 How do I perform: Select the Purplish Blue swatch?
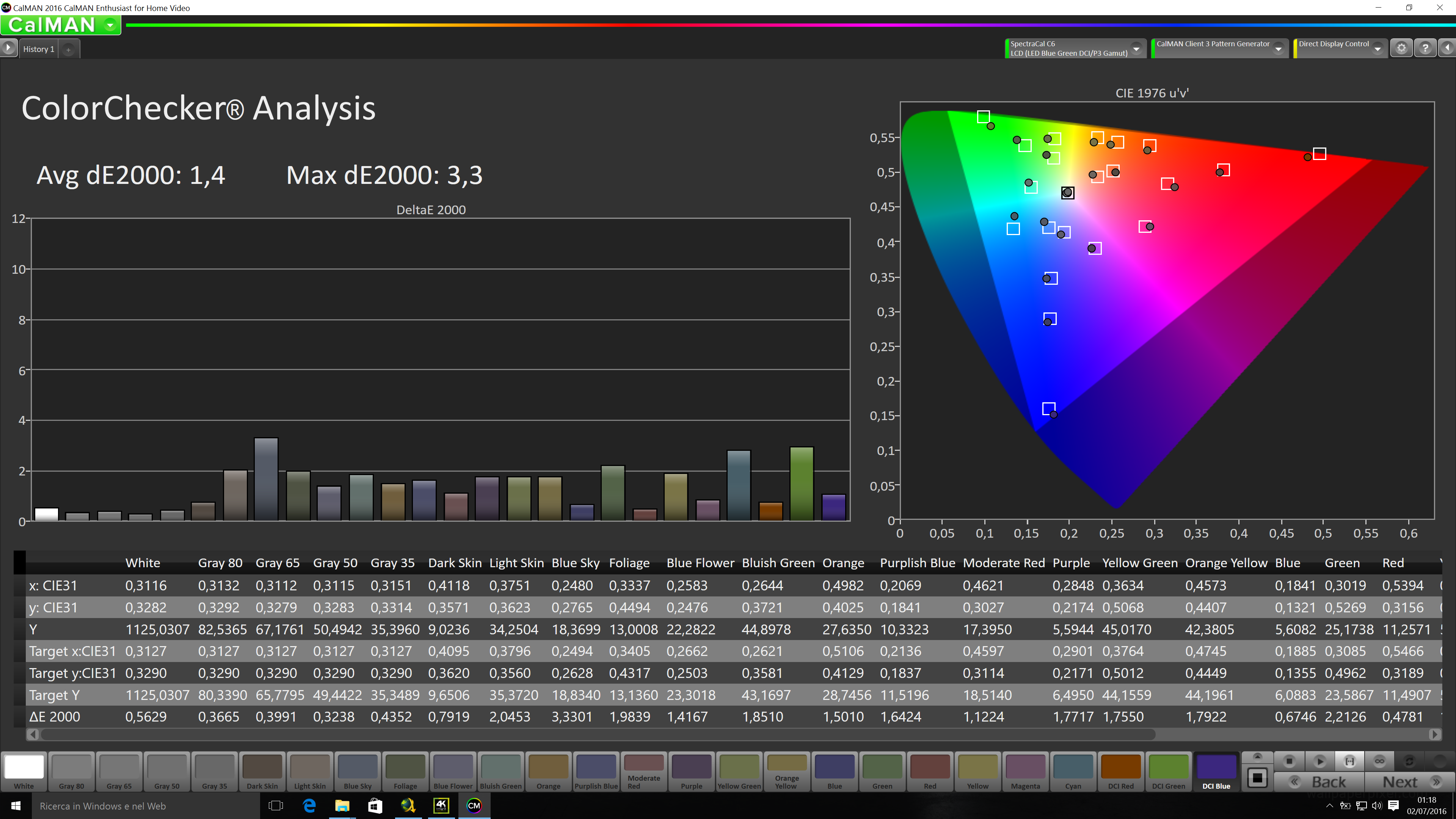coord(596,772)
